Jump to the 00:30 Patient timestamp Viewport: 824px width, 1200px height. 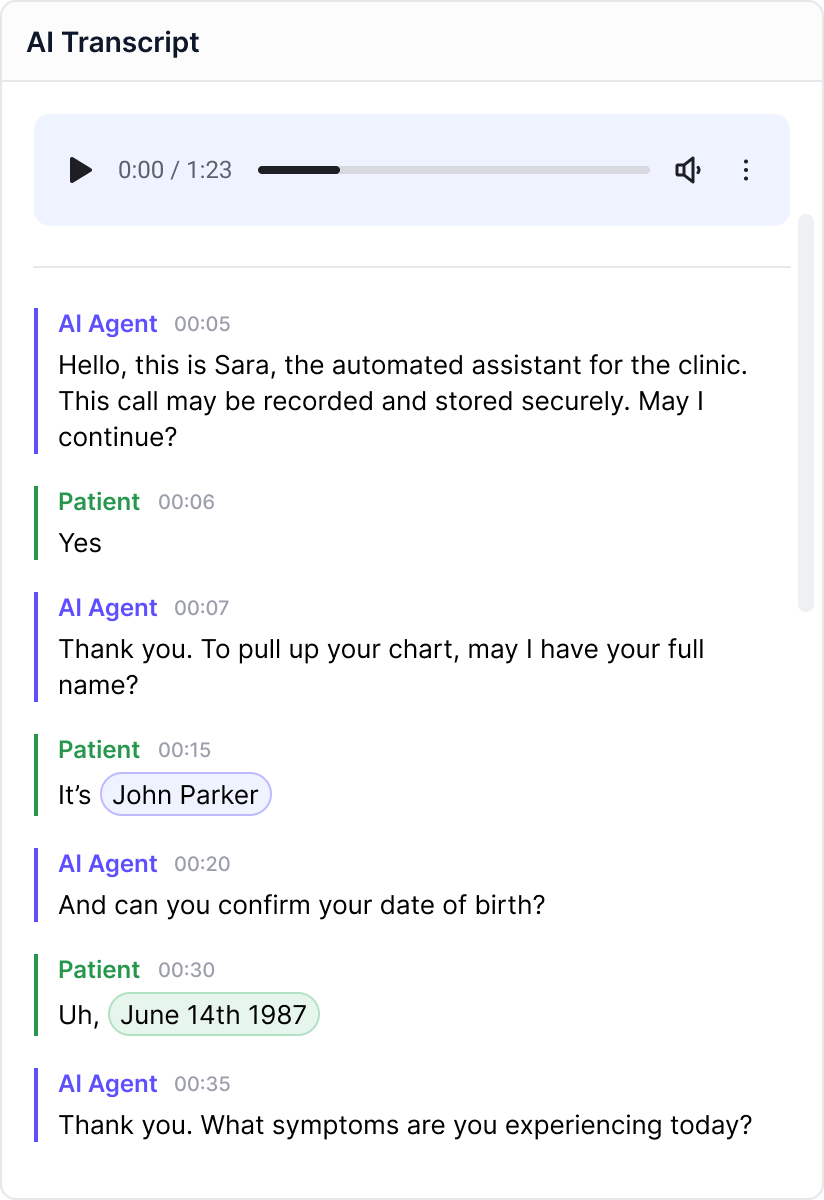186,970
